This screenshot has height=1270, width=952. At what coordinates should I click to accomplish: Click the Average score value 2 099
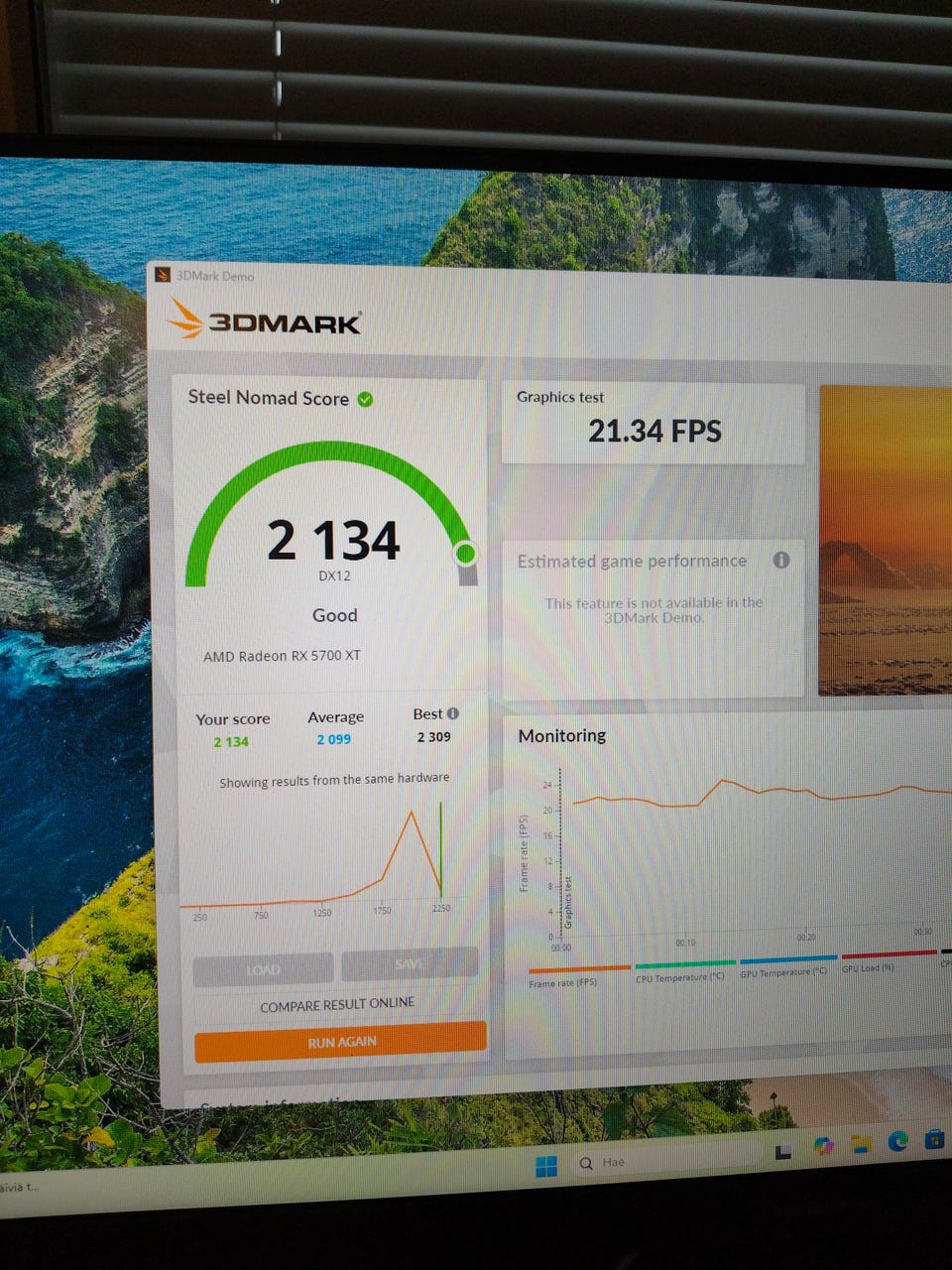[x=334, y=739]
